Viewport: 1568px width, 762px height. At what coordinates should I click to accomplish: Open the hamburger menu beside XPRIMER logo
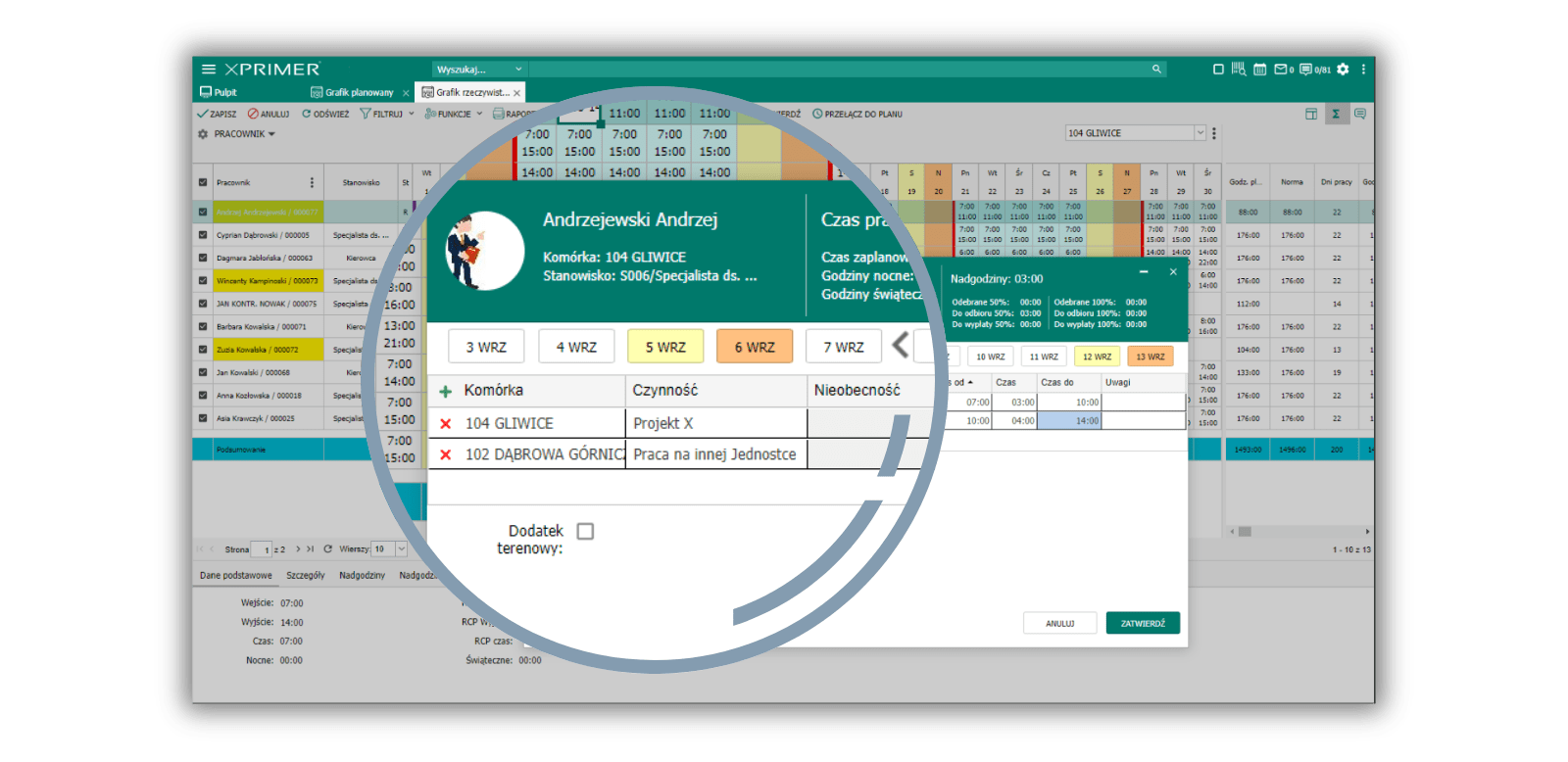[208, 70]
